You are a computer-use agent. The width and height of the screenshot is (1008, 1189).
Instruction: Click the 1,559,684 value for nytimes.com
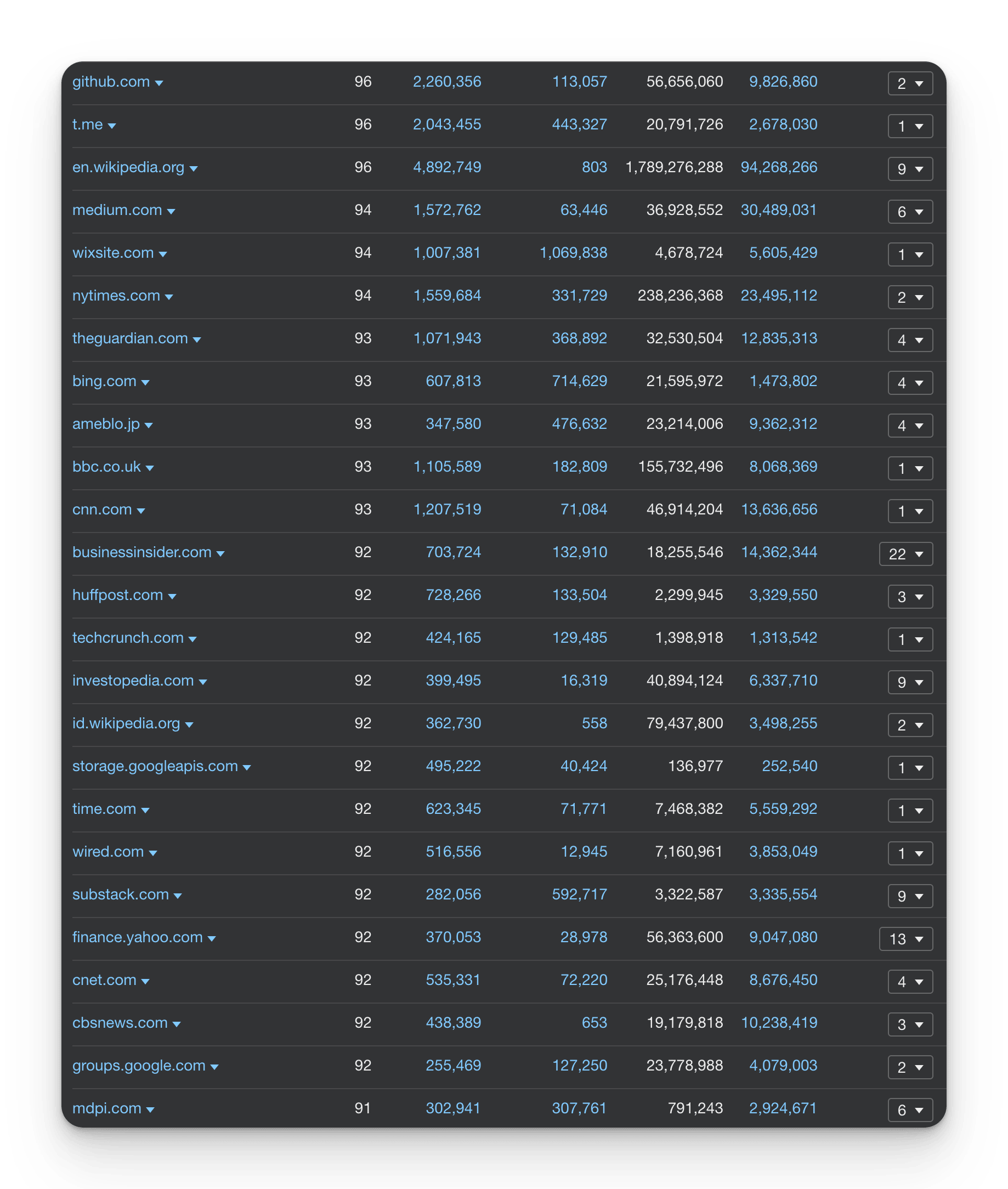447,296
